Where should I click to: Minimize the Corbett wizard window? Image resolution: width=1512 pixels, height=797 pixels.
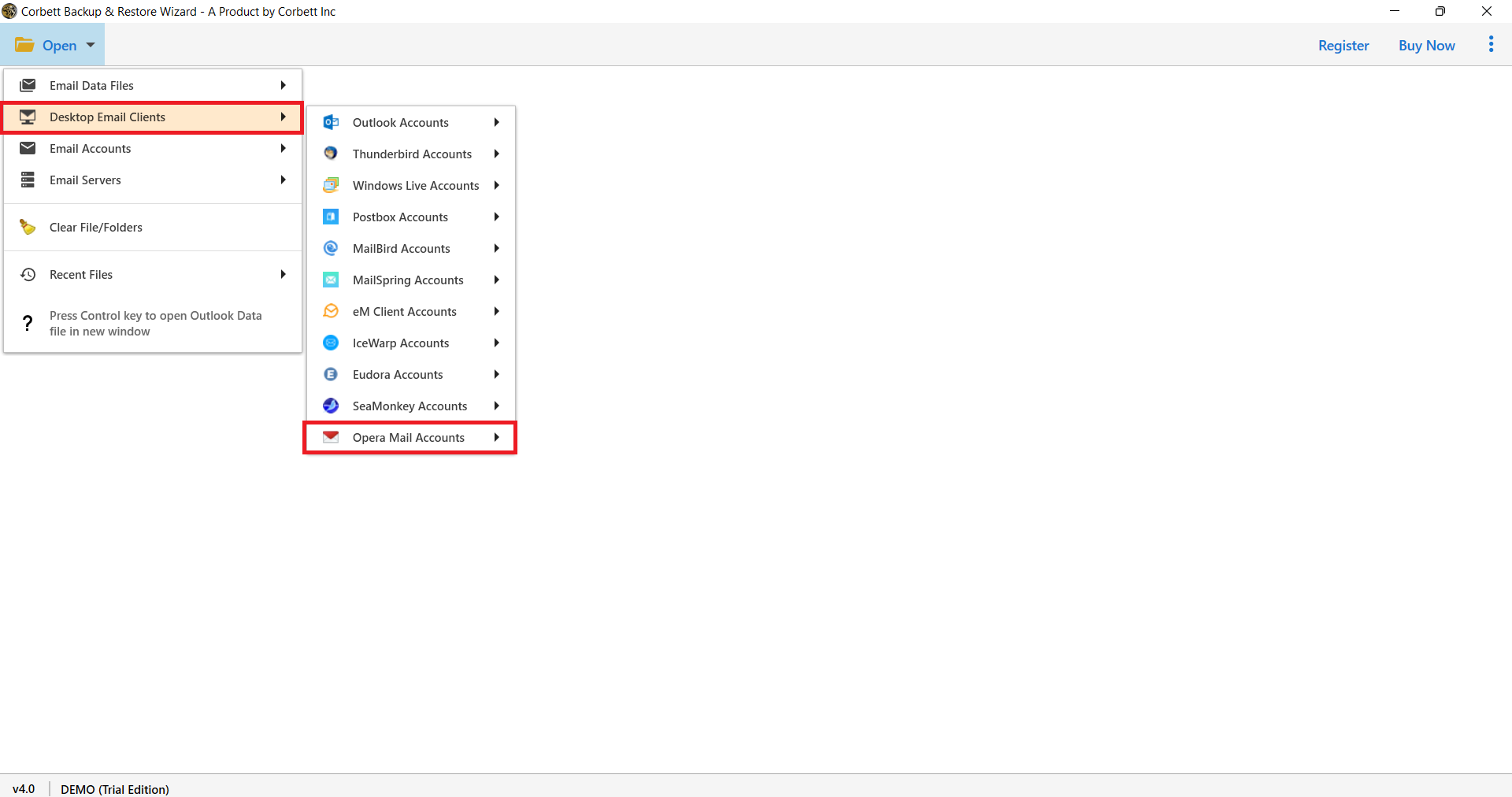1395,11
